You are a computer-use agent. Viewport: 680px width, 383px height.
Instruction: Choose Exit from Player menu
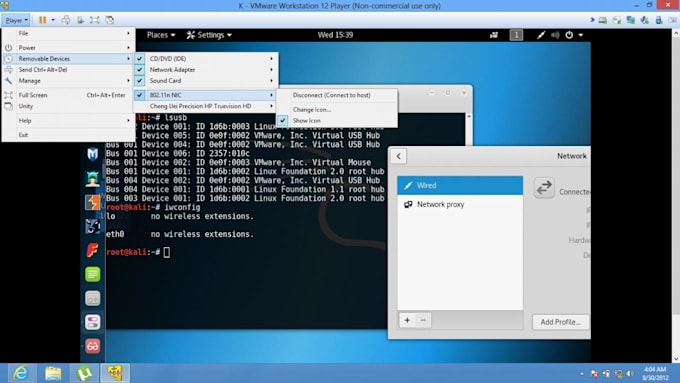coord(68,135)
